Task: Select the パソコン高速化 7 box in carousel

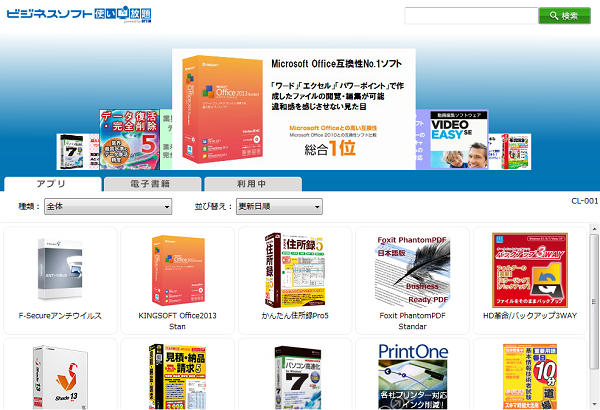Action: tap(73, 152)
